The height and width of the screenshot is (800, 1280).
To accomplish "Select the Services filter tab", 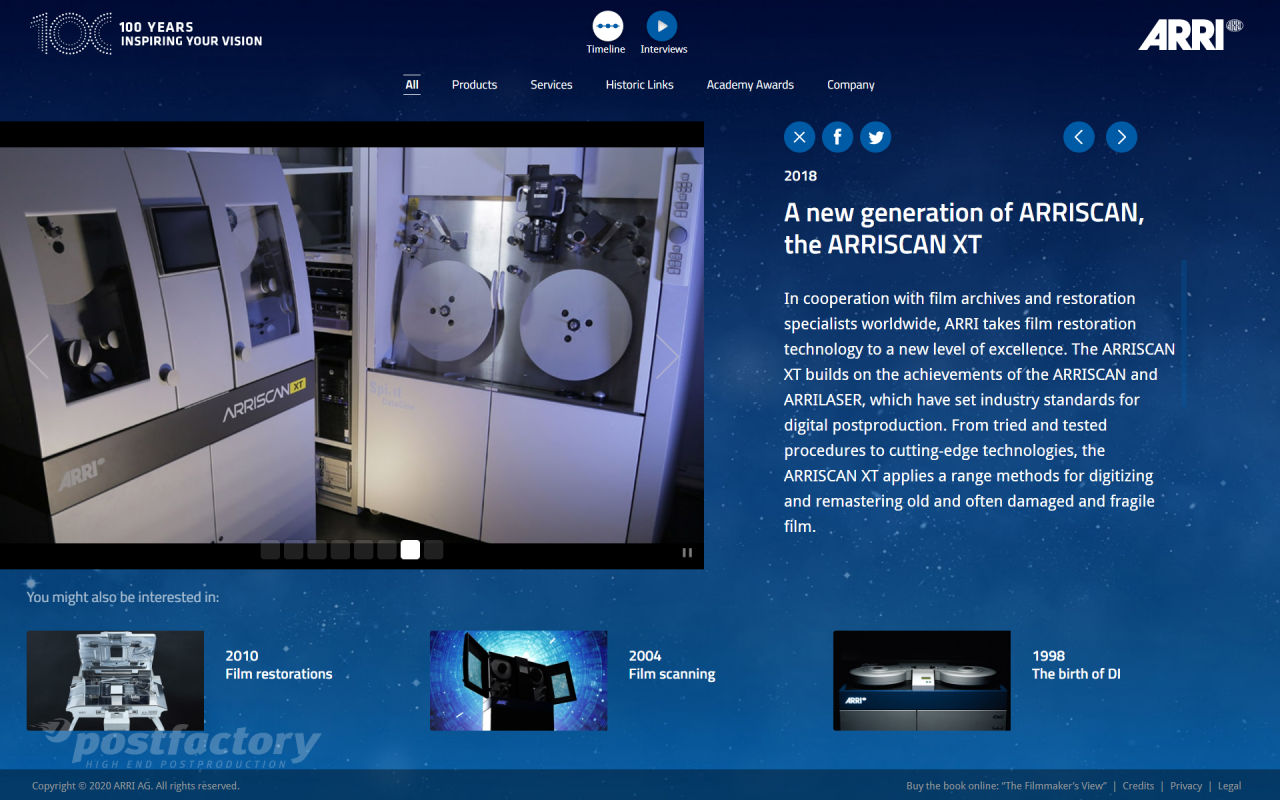I will point(551,85).
